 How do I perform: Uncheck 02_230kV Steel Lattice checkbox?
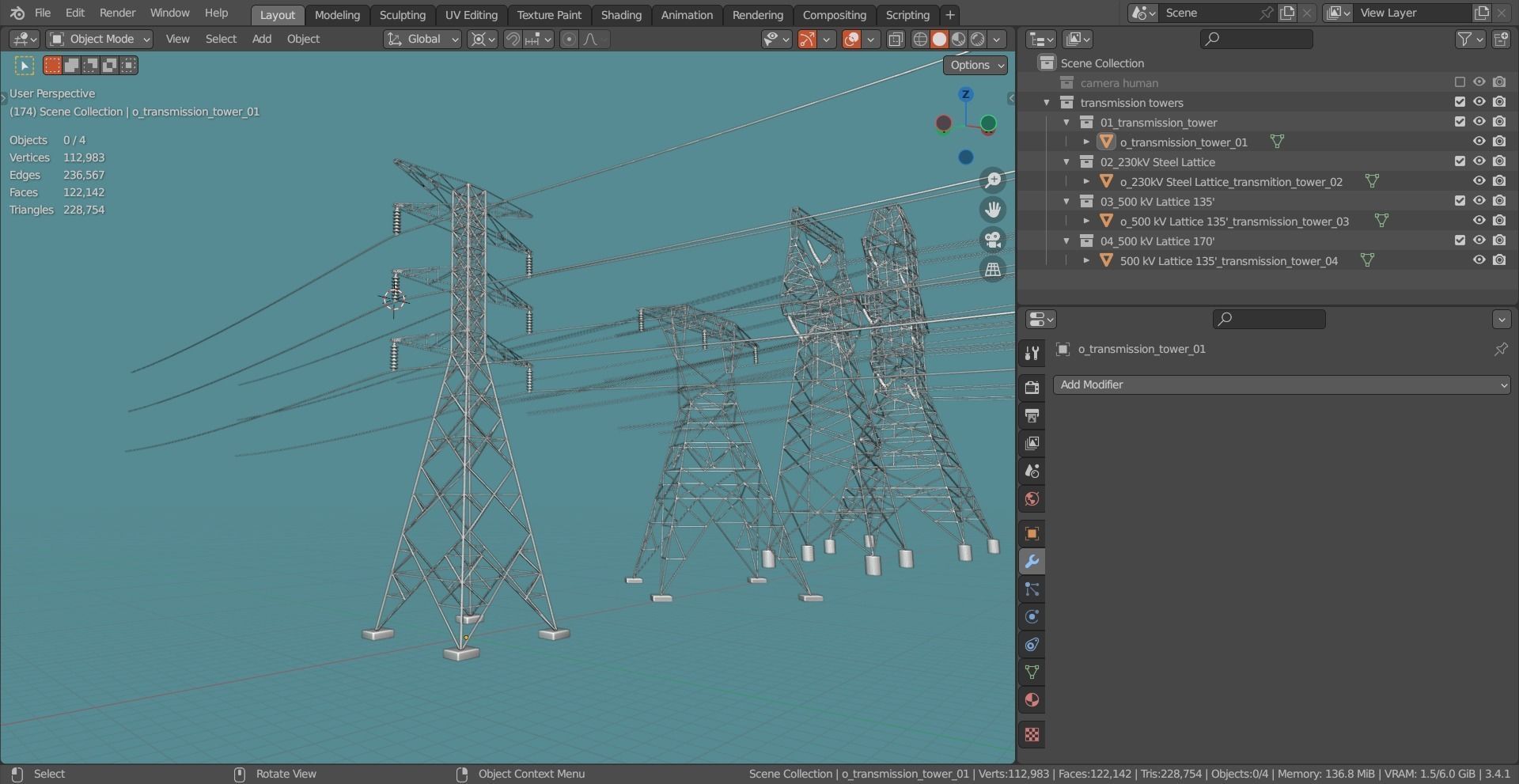tap(1460, 161)
